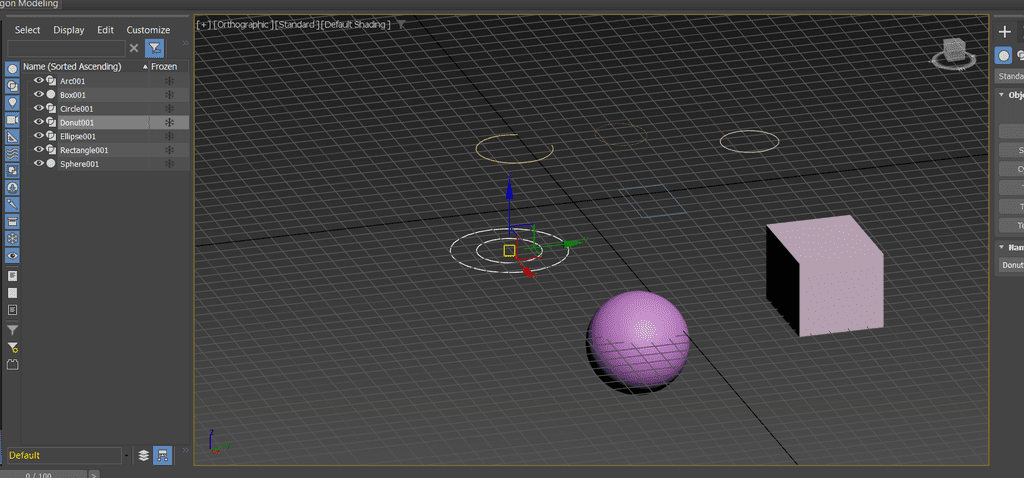This screenshot has width=1024, height=478.
Task: Hide Circle001 using its eye icon
Action: coord(39,108)
